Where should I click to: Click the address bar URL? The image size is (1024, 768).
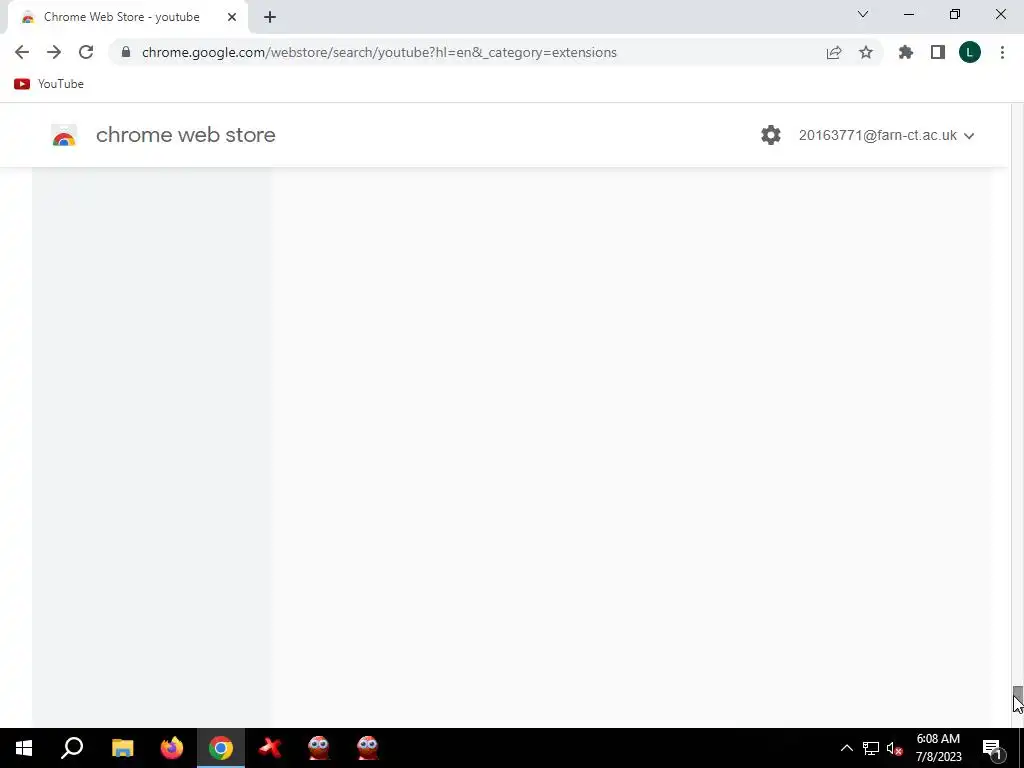coord(379,52)
